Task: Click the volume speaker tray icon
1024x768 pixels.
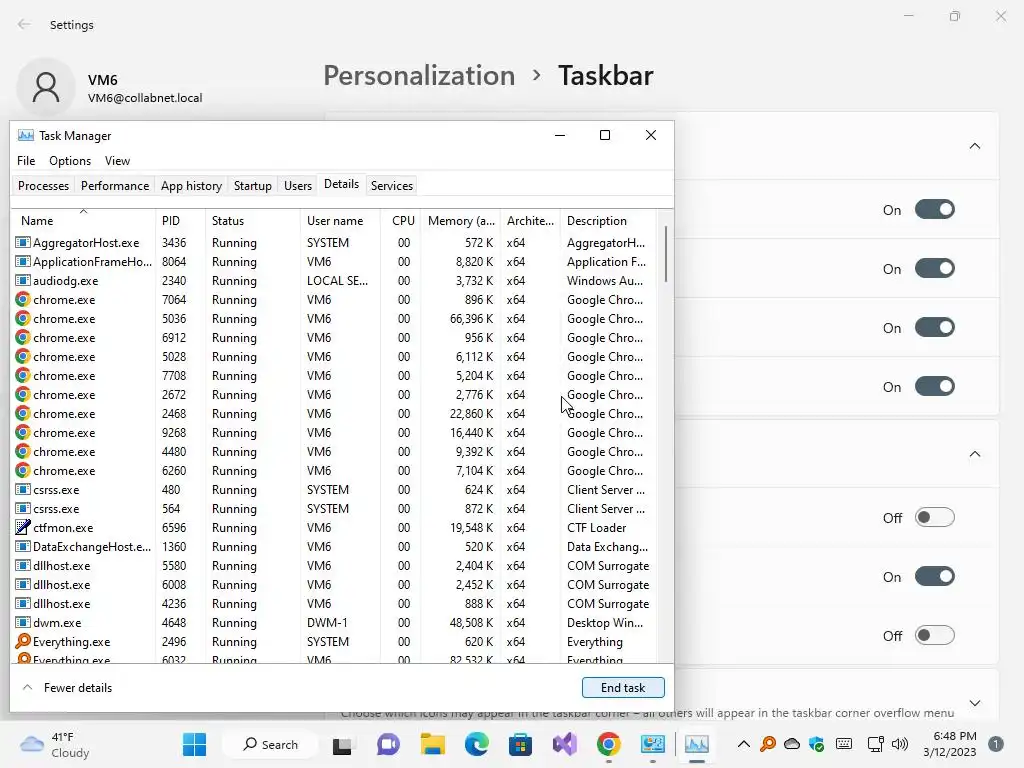Action: (900, 744)
